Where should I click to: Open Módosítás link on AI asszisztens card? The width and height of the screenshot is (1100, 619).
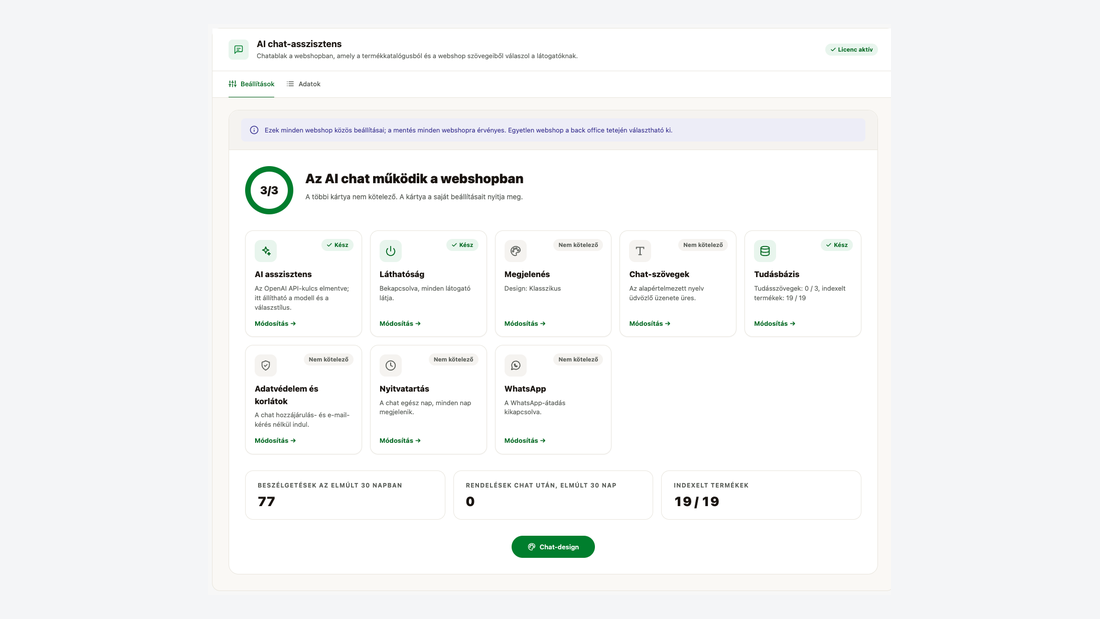[x=275, y=324]
